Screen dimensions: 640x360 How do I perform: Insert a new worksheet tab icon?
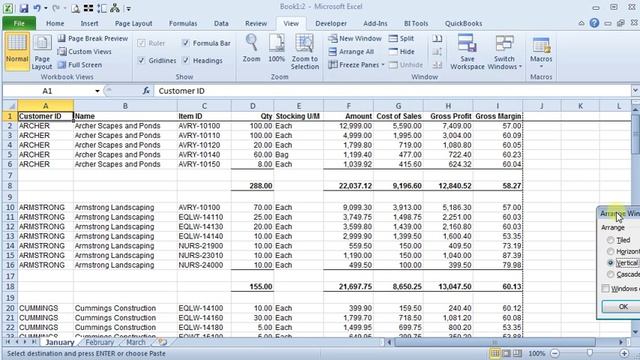[162, 342]
